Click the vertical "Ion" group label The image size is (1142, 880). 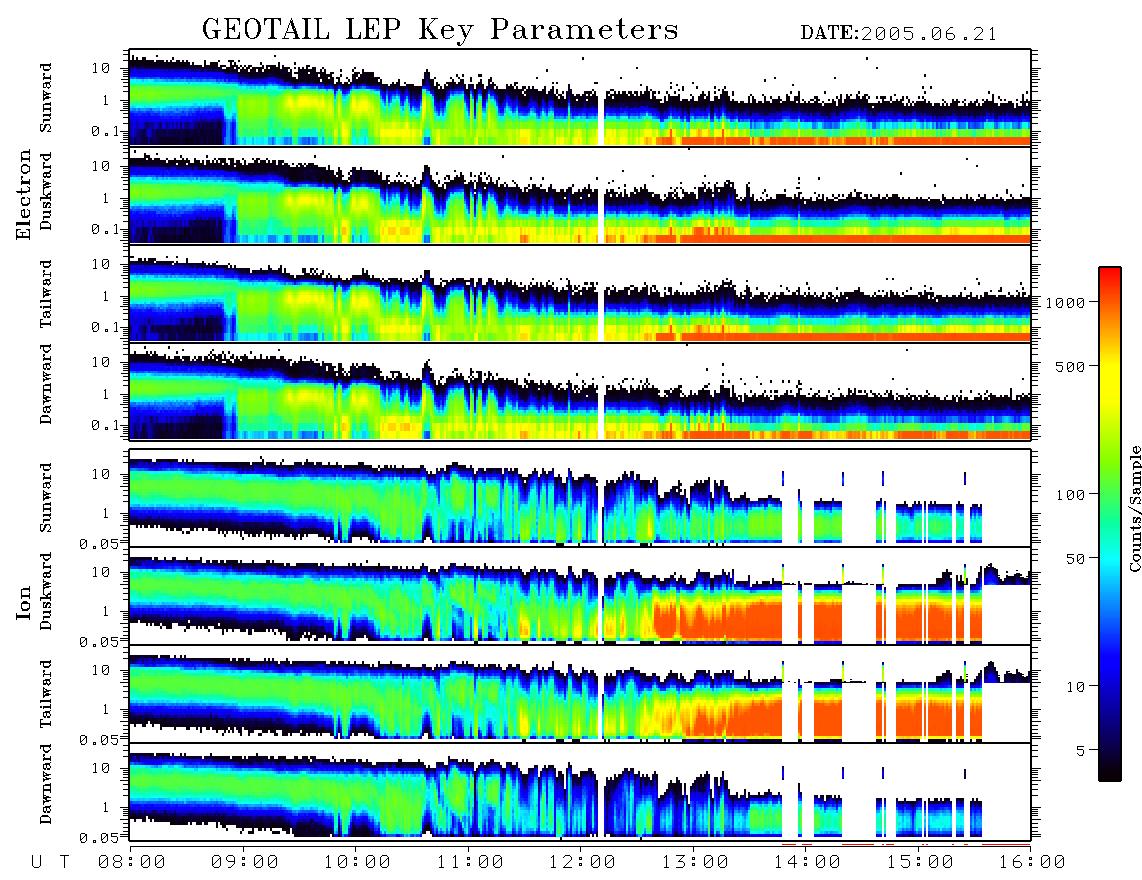point(24,602)
